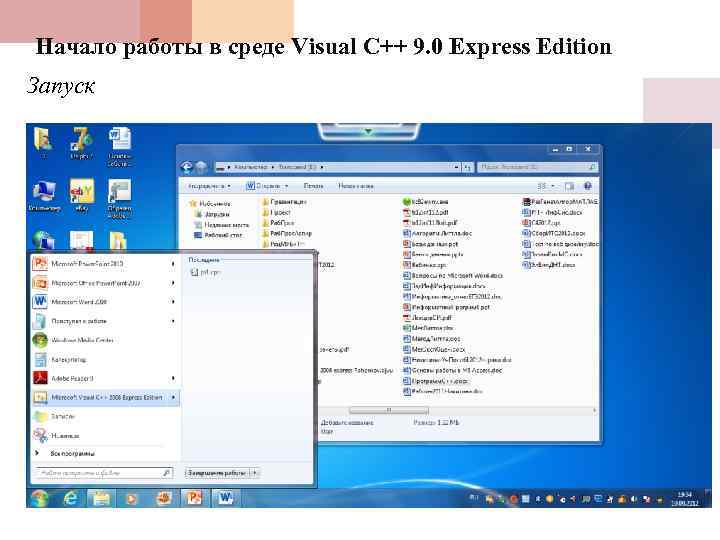Open the shutdown options arrow next to Завершение работы
720x540 pixels.
click(254, 472)
